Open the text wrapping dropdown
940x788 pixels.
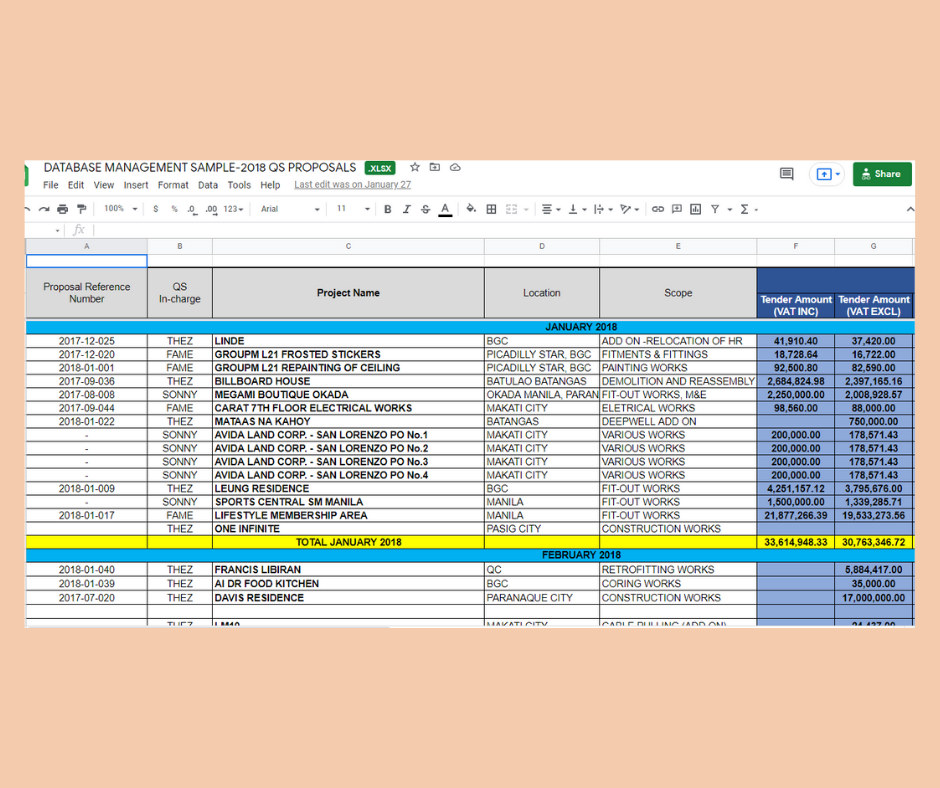(603, 209)
